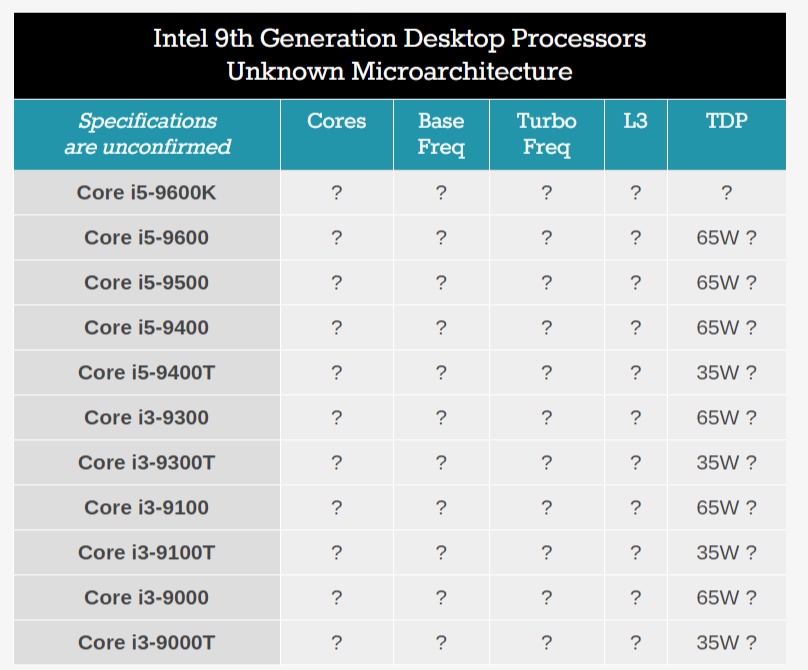The height and width of the screenshot is (670, 808).
Task: Click the TDP "?" cell for Core i5-9600K
Action: pos(727,193)
